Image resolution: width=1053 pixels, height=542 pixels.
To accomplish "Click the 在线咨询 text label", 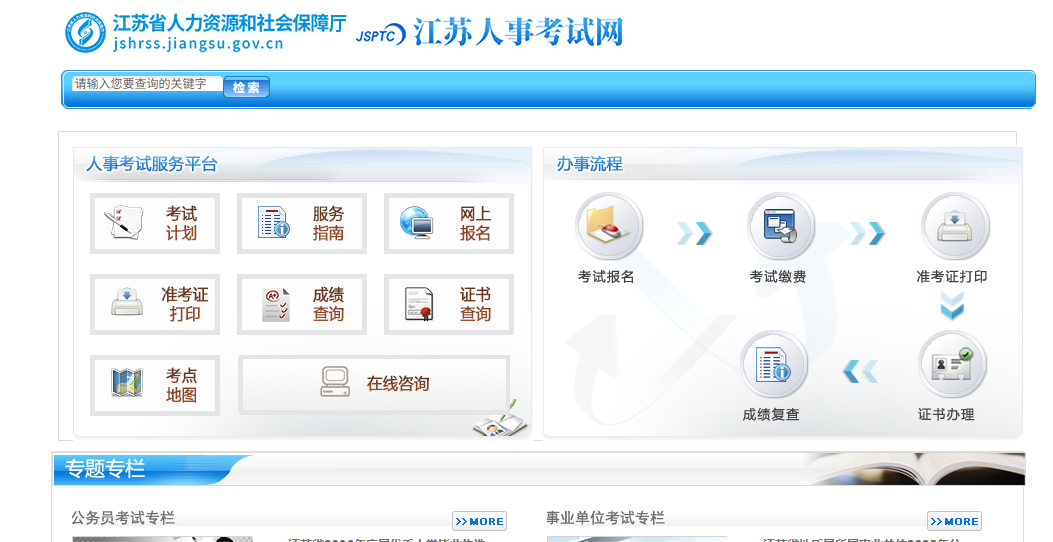I will tap(398, 383).
